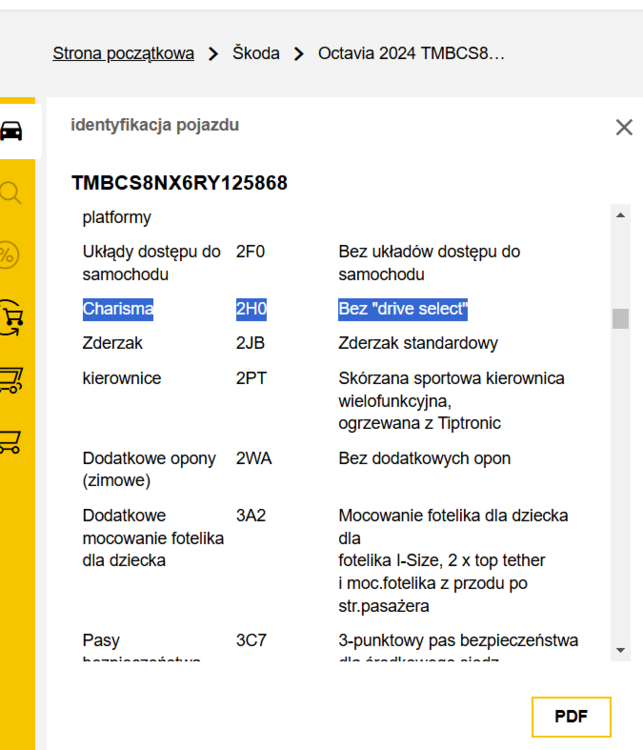Select Octavia 2024 TMBCS8… breadcrumb
Viewport: 643px width, 750px height.
pyautogui.click(x=411, y=53)
